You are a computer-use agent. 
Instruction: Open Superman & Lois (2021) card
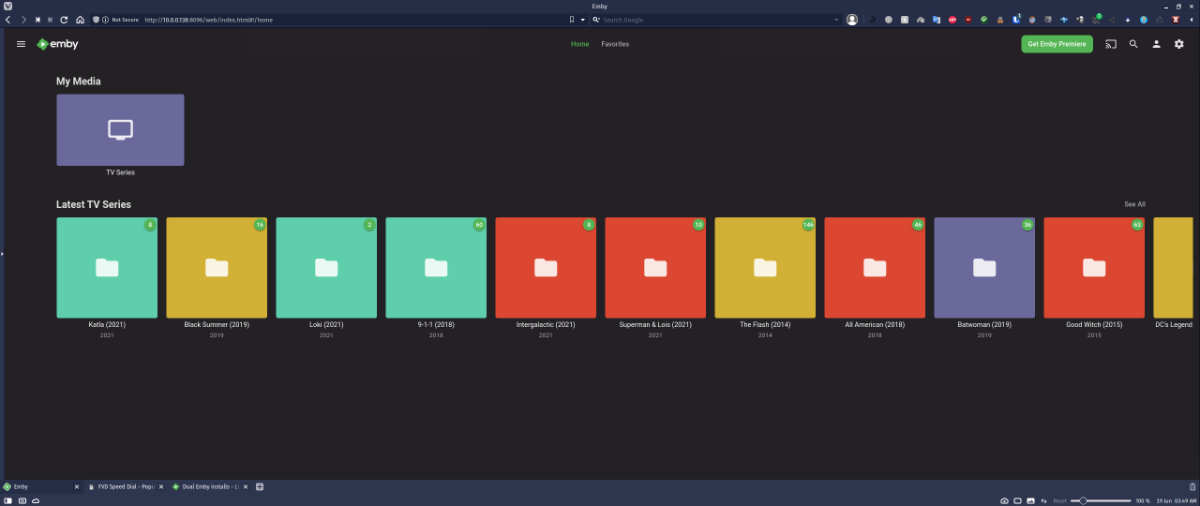[x=655, y=268]
